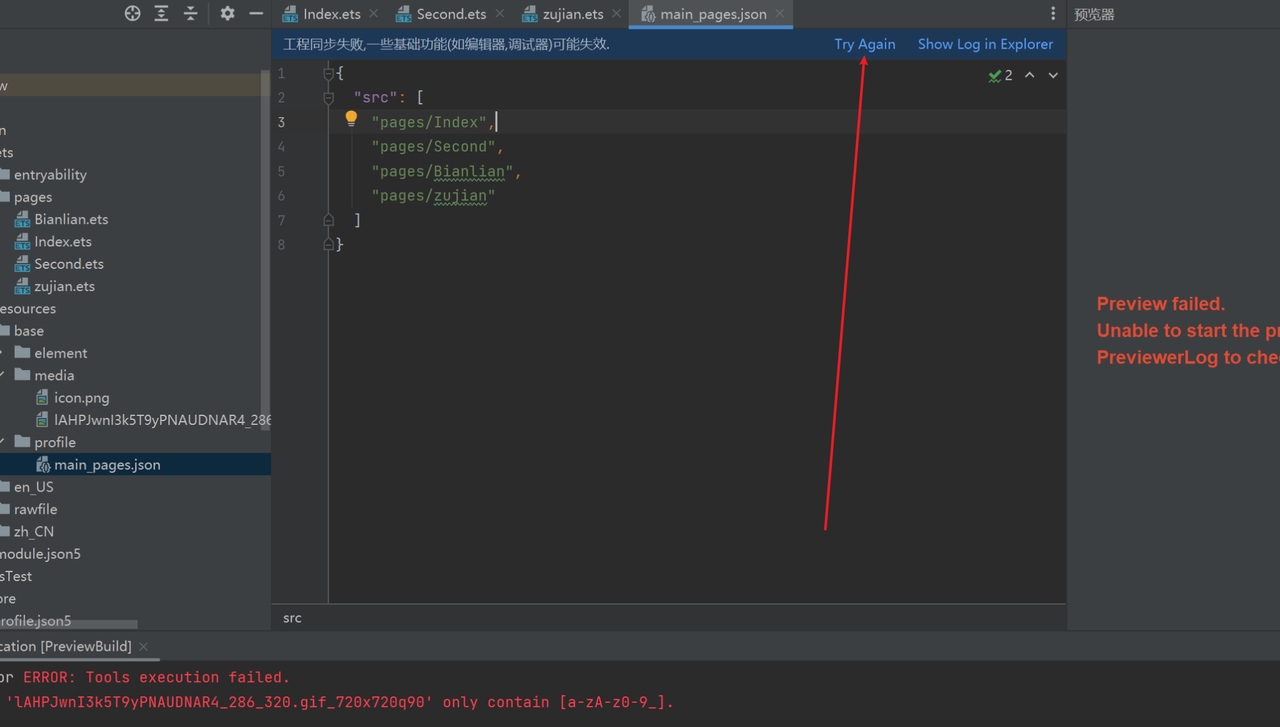Open editor tabs more options menu

(x=1053, y=13)
